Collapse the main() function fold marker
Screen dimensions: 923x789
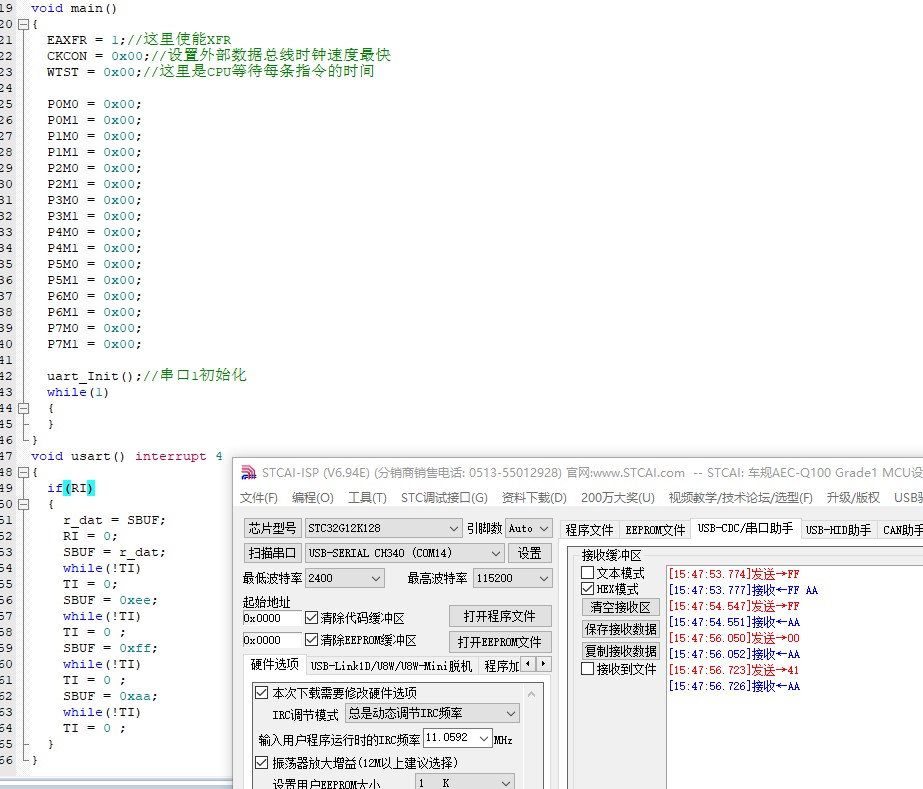tap(23, 24)
